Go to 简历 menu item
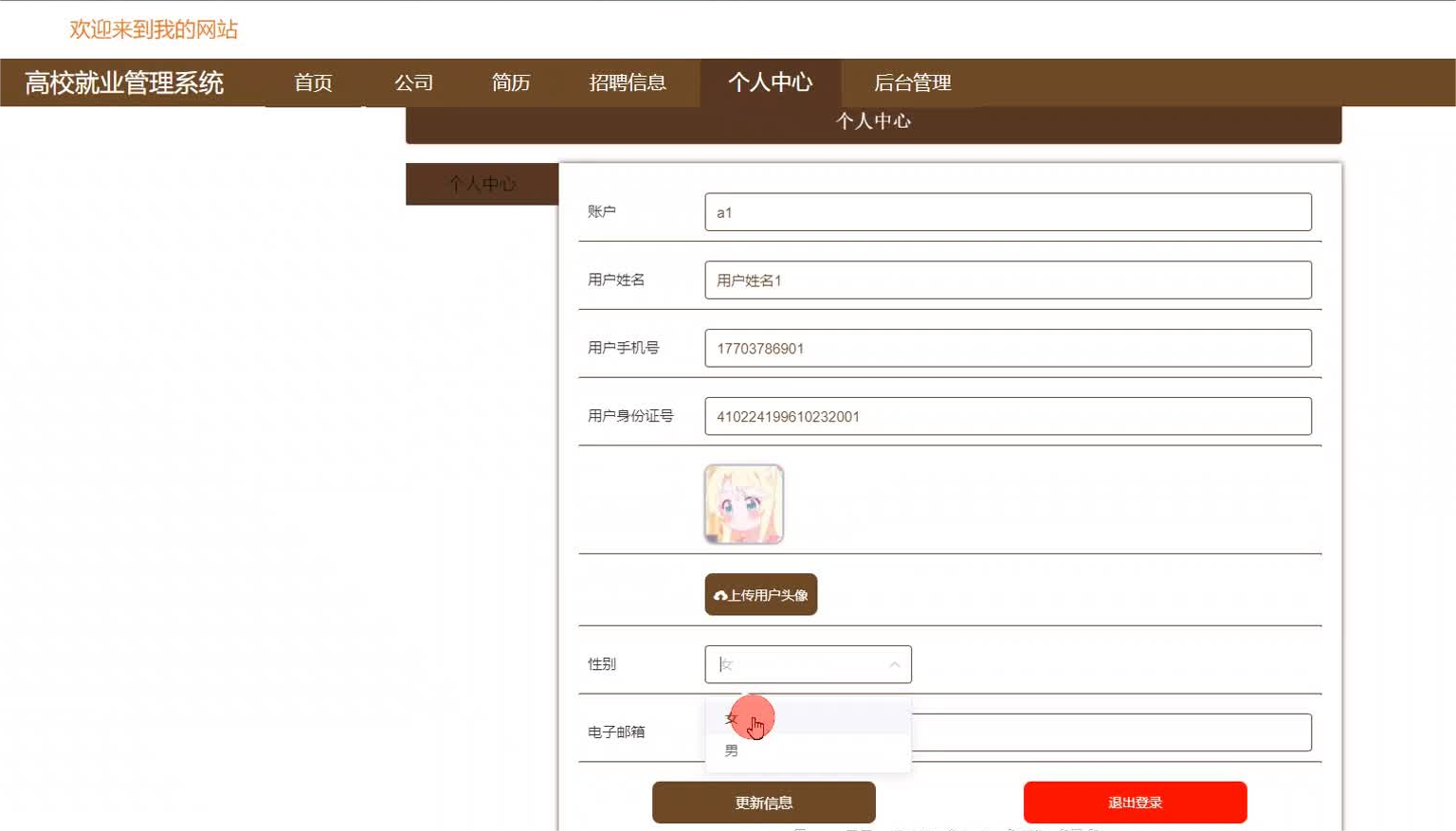The width and height of the screenshot is (1456, 831). click(x=511, y=82)
